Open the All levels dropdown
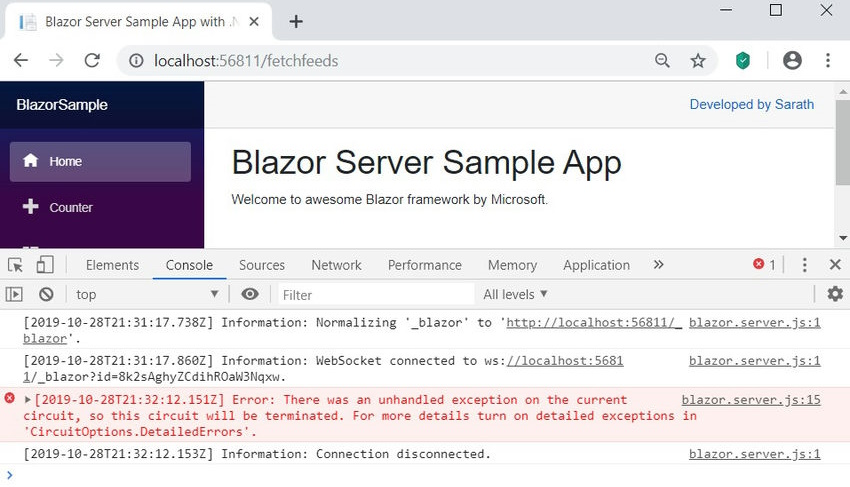The image size is (850, 487). (515, 294)
